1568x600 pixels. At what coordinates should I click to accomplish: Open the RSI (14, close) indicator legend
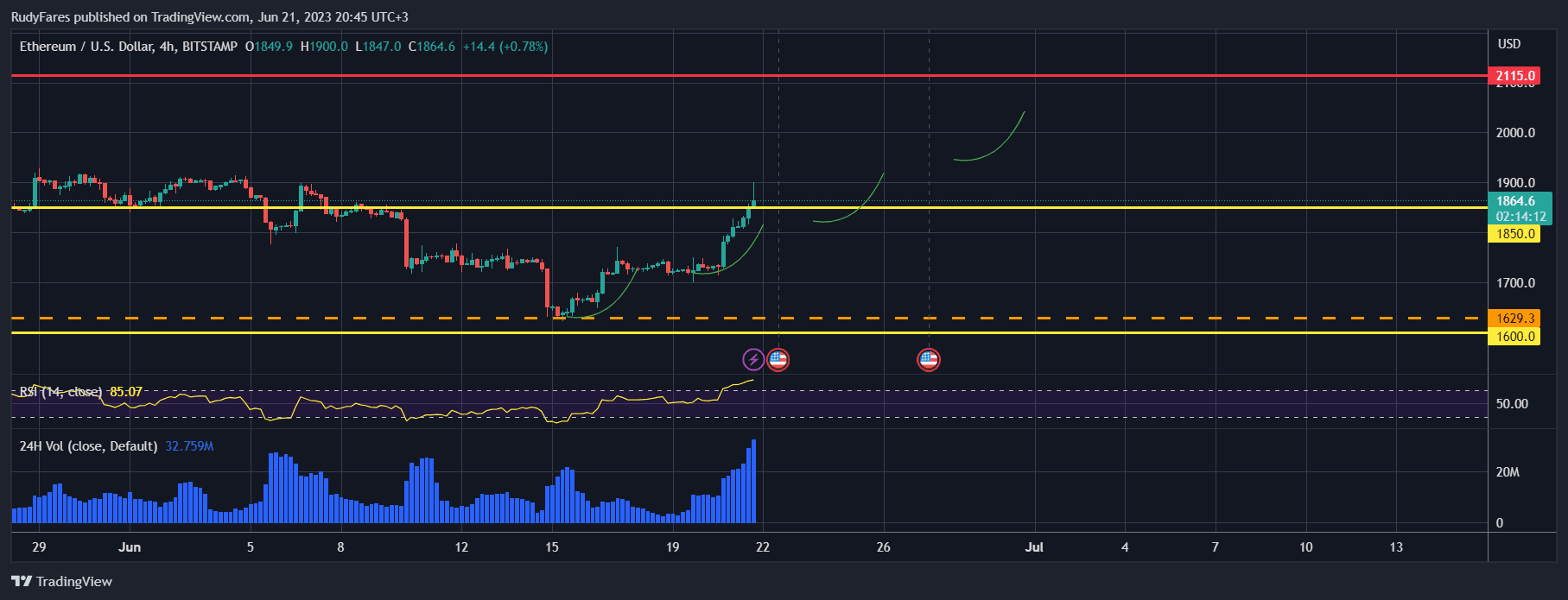pos(60,392)
